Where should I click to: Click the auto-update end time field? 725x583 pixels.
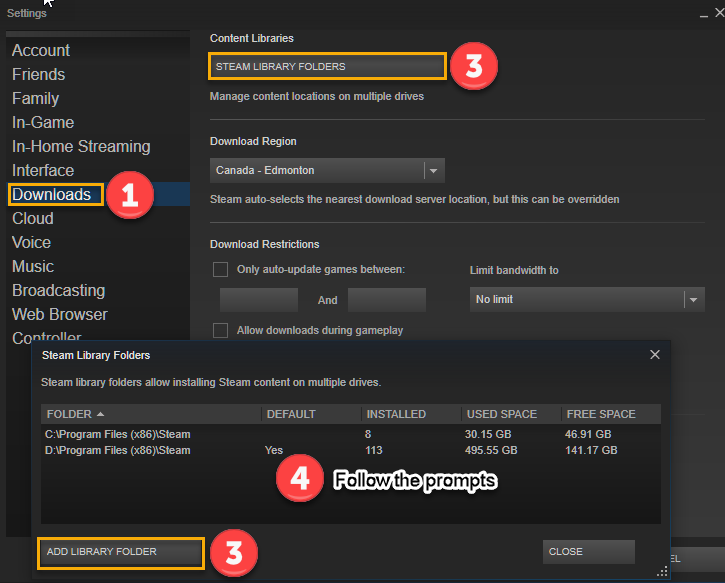pyautogui.click(x=387, y=300)
